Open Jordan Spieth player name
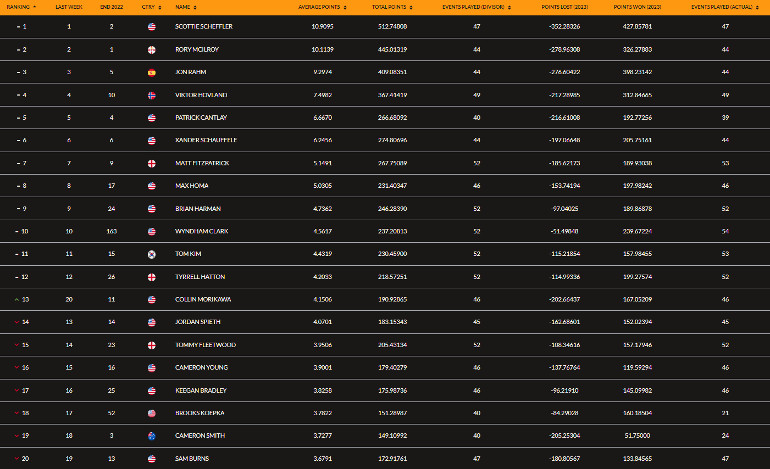 click(197, 322)
